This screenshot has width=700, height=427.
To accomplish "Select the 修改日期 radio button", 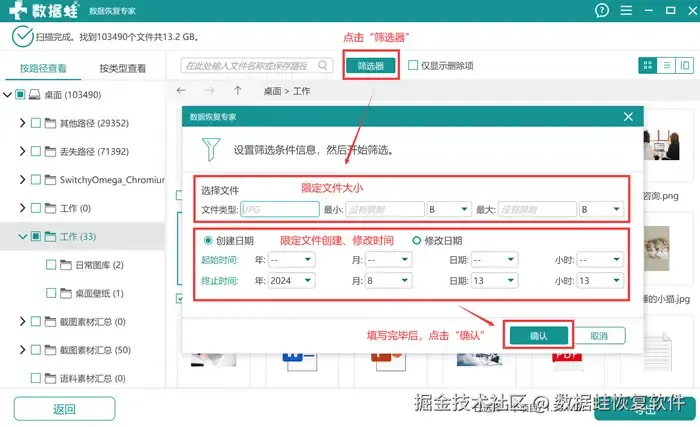I will pos(417,240).
